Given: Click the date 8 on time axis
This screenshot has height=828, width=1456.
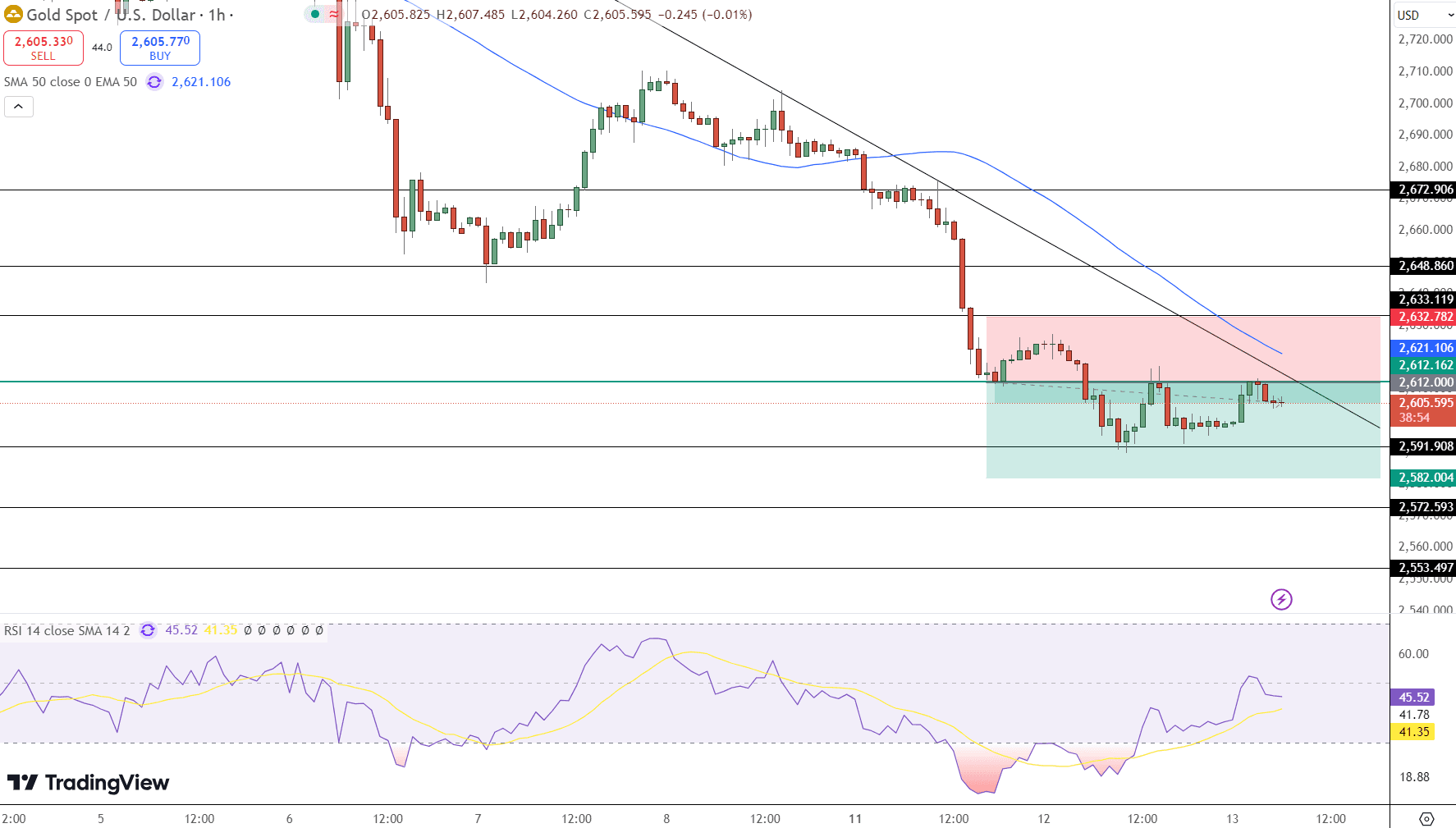Looking at the screenshot, I should (x=666, y=819).
